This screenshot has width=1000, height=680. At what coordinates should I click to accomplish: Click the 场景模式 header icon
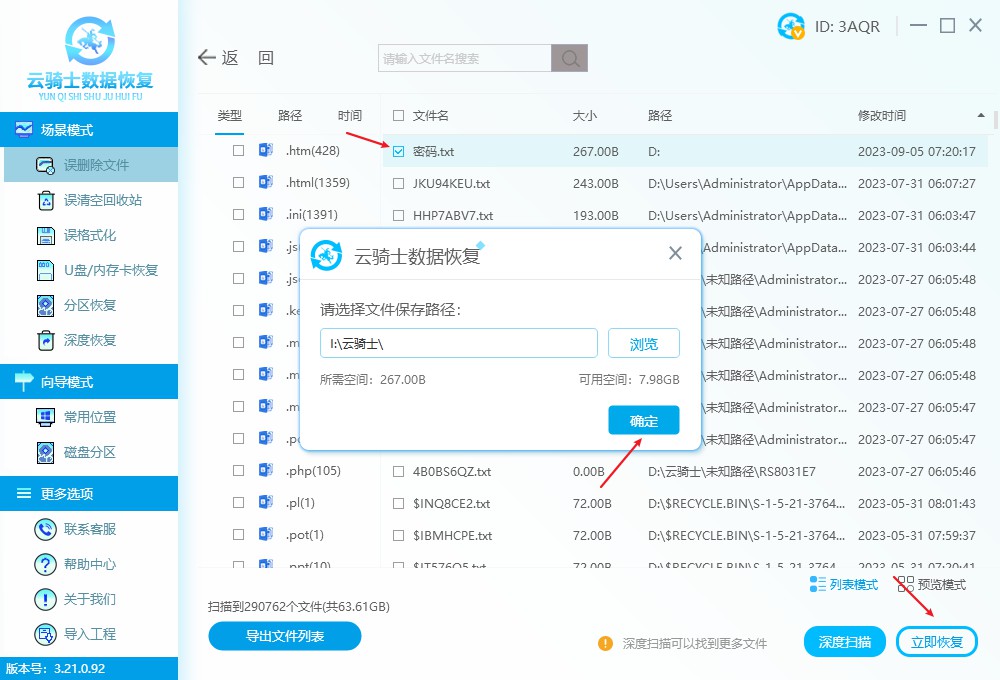(x=24, y=129)
